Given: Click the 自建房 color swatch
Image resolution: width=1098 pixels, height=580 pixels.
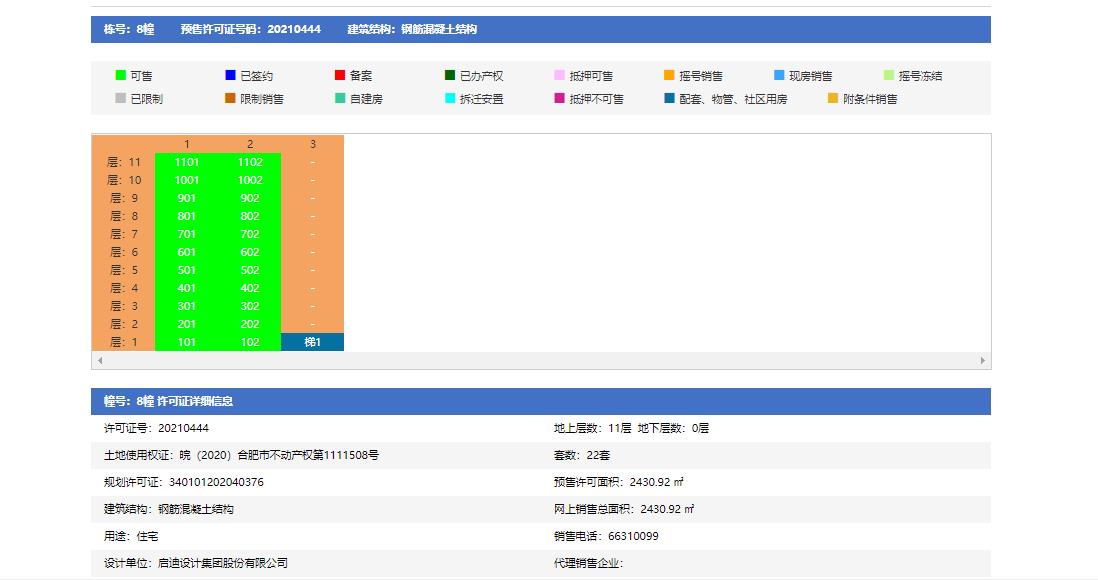Looking at the screenshot, I should pos(338,99).
